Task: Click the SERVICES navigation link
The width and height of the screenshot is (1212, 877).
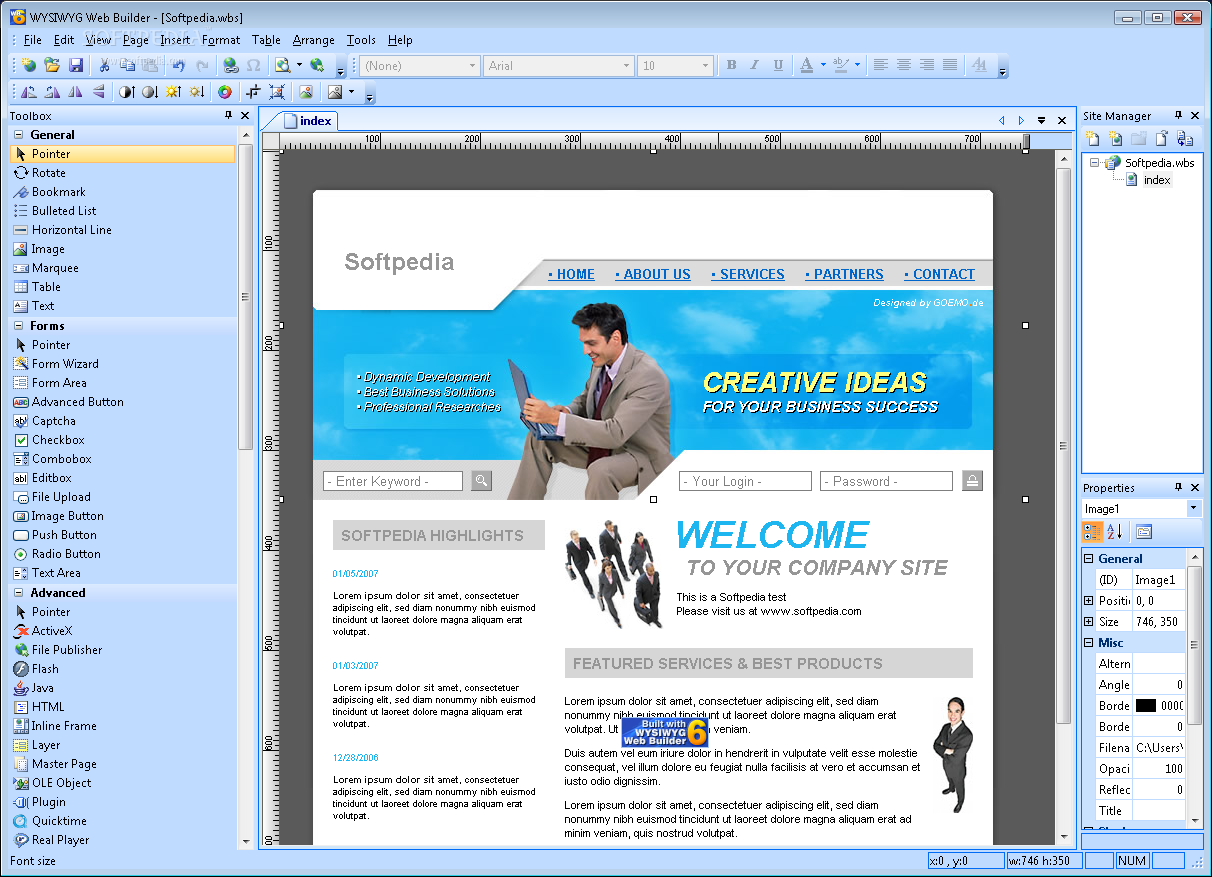Action: 748,274
